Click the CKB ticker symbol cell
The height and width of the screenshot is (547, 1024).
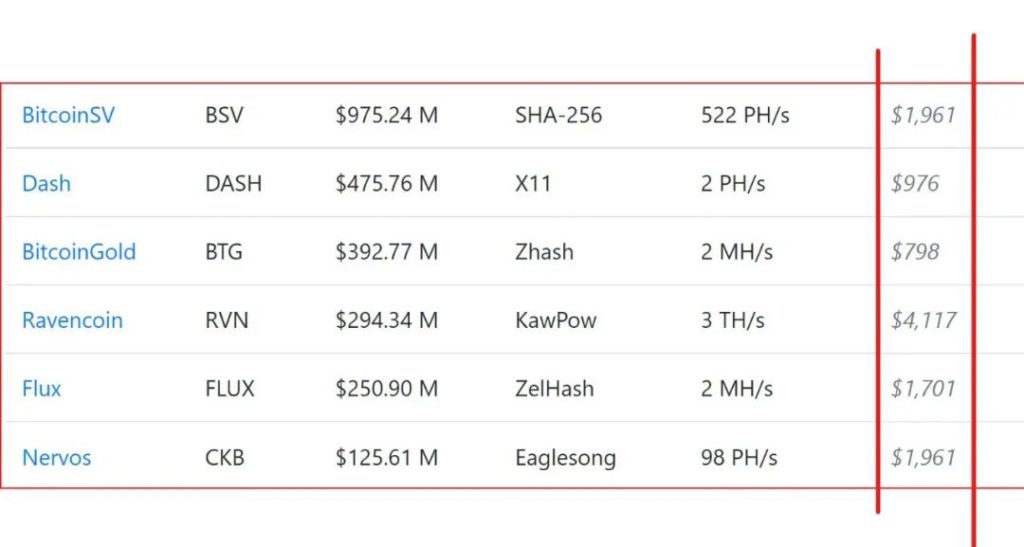[225, 458]
